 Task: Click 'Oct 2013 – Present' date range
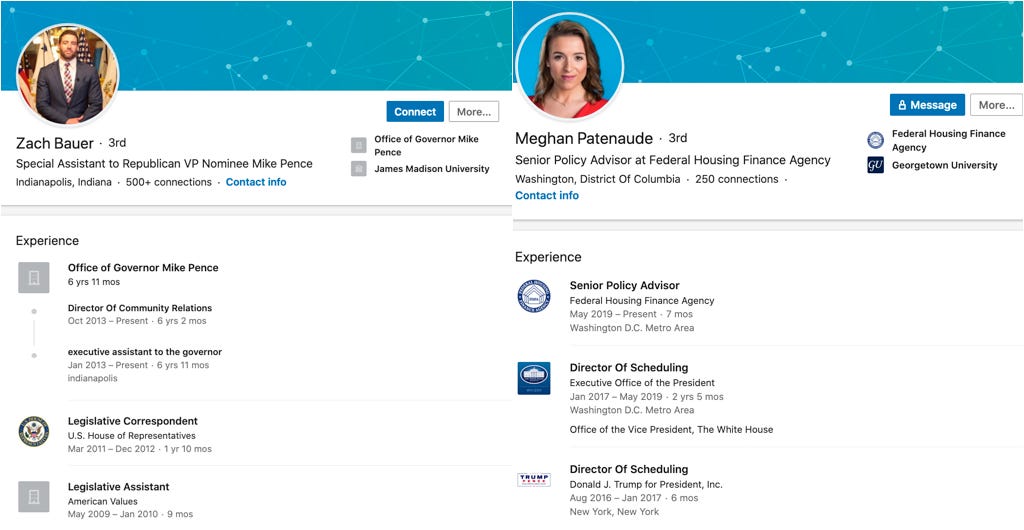click(108, 321)
